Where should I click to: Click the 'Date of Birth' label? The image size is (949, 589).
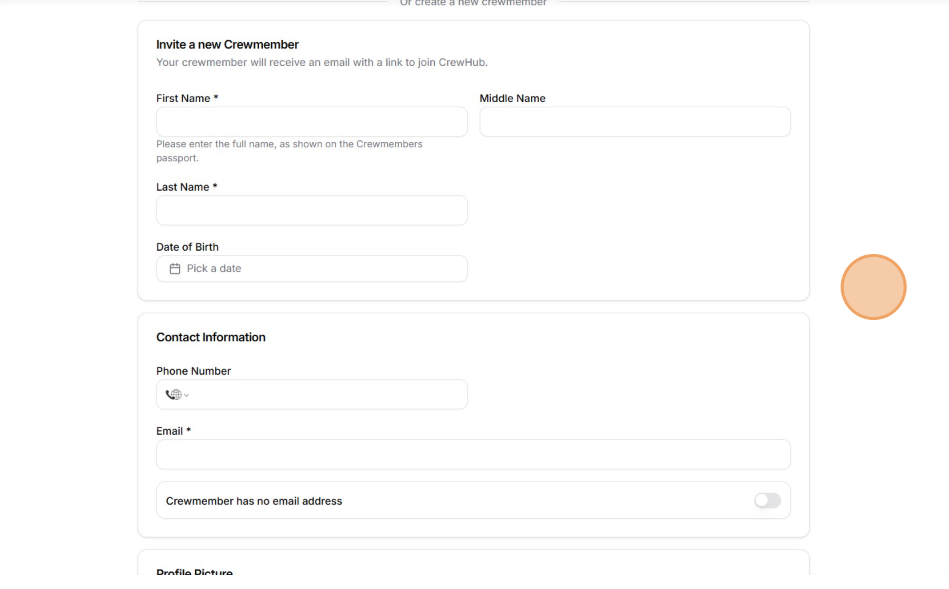click(187, 247)
